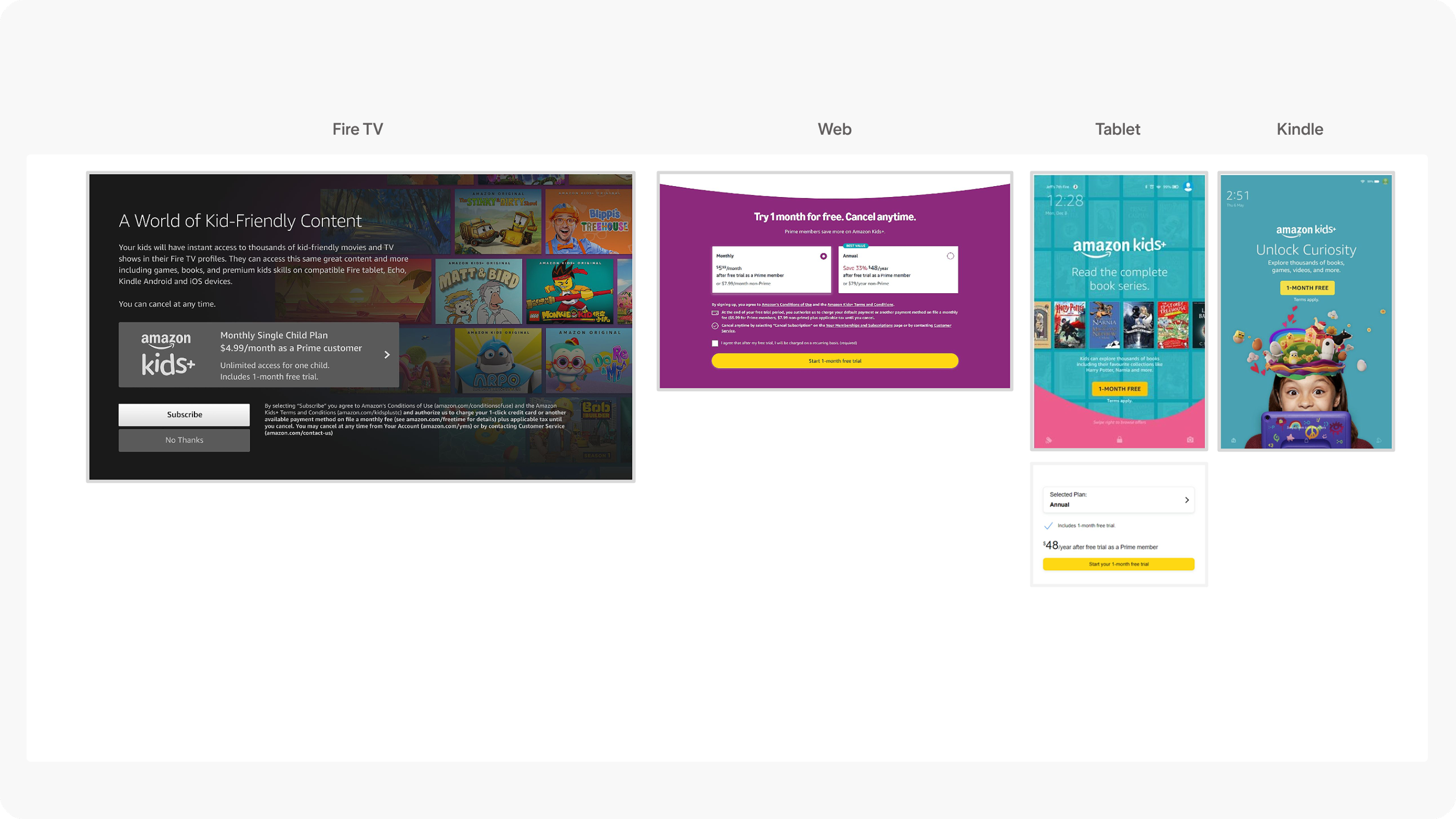Tap 1-MONTH FREE on the Kindle screen
Image resolution: width=1456 pixels, height=819 pixels.
coord(1307,288)
